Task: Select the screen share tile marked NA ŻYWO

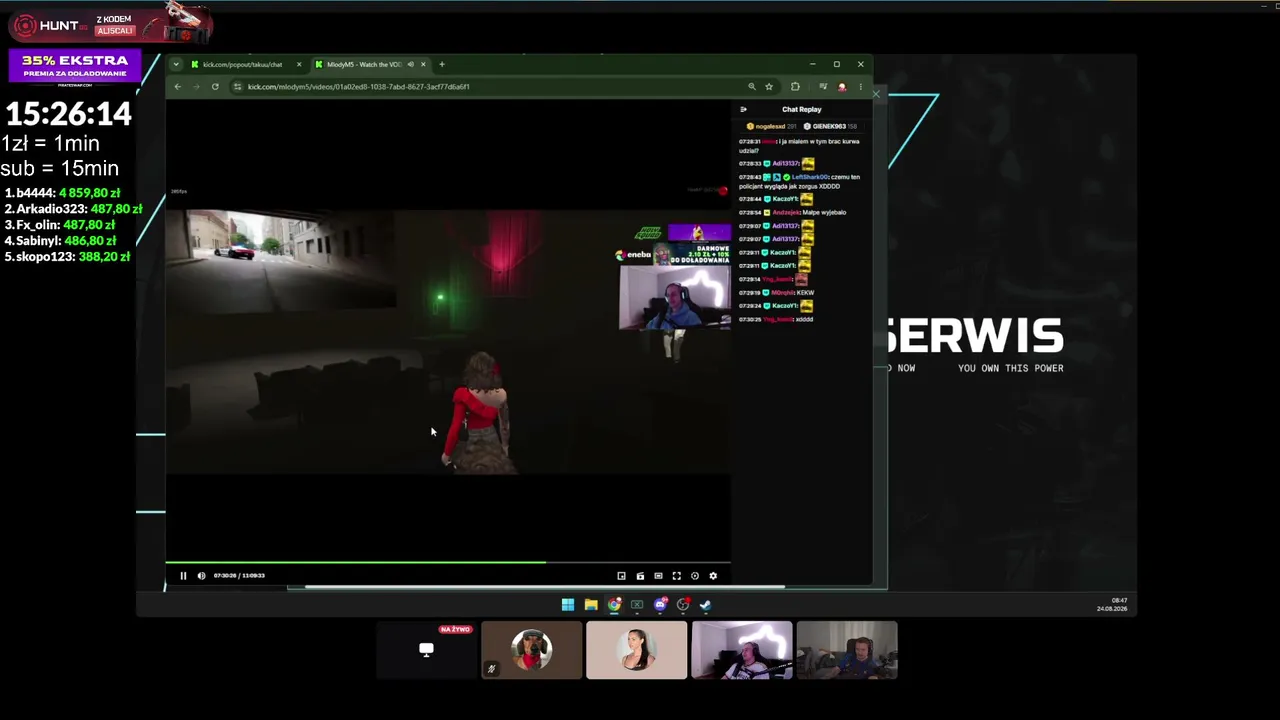Action: [426, 650]
